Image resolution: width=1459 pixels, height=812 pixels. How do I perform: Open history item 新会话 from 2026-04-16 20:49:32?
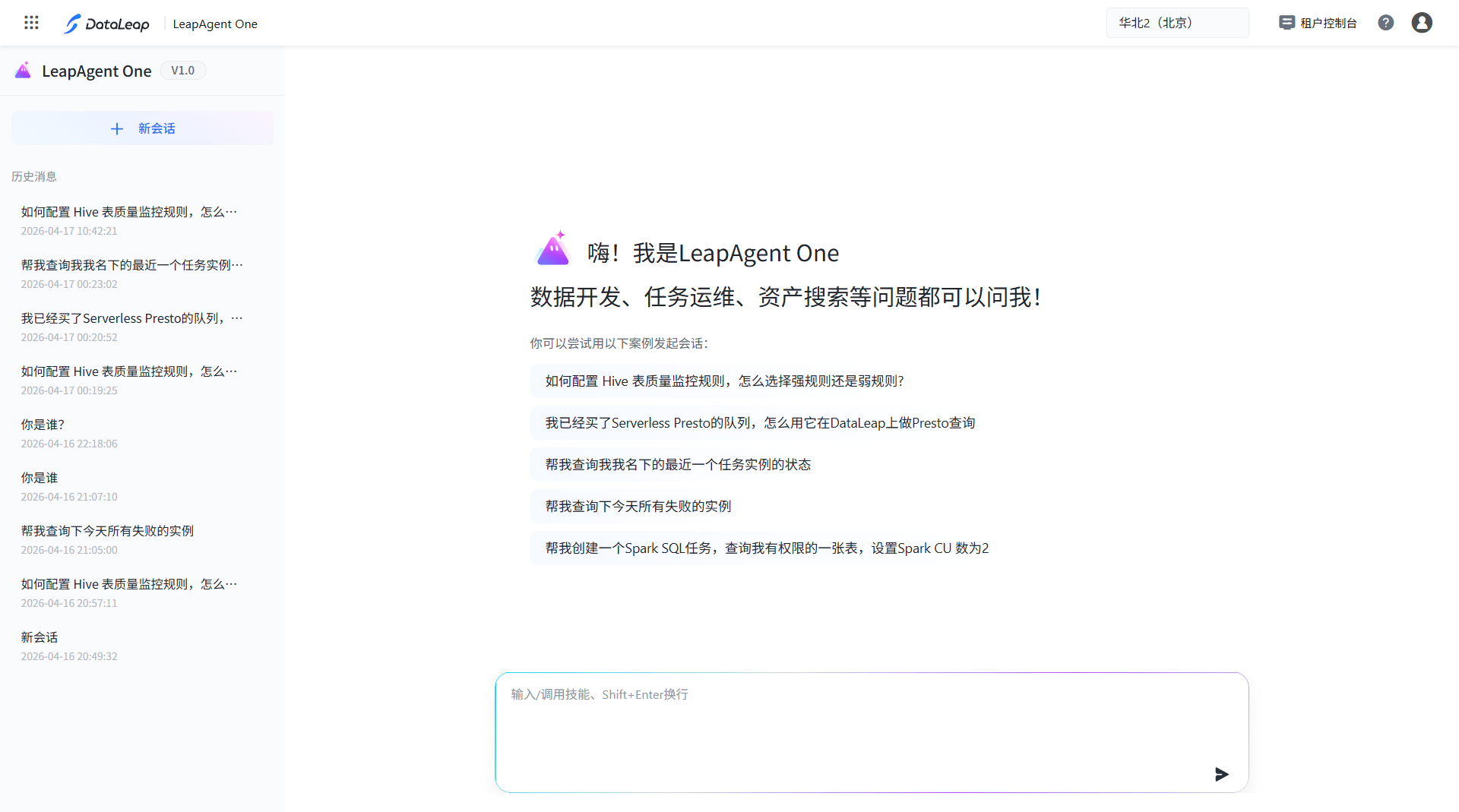tap(40, 637)
